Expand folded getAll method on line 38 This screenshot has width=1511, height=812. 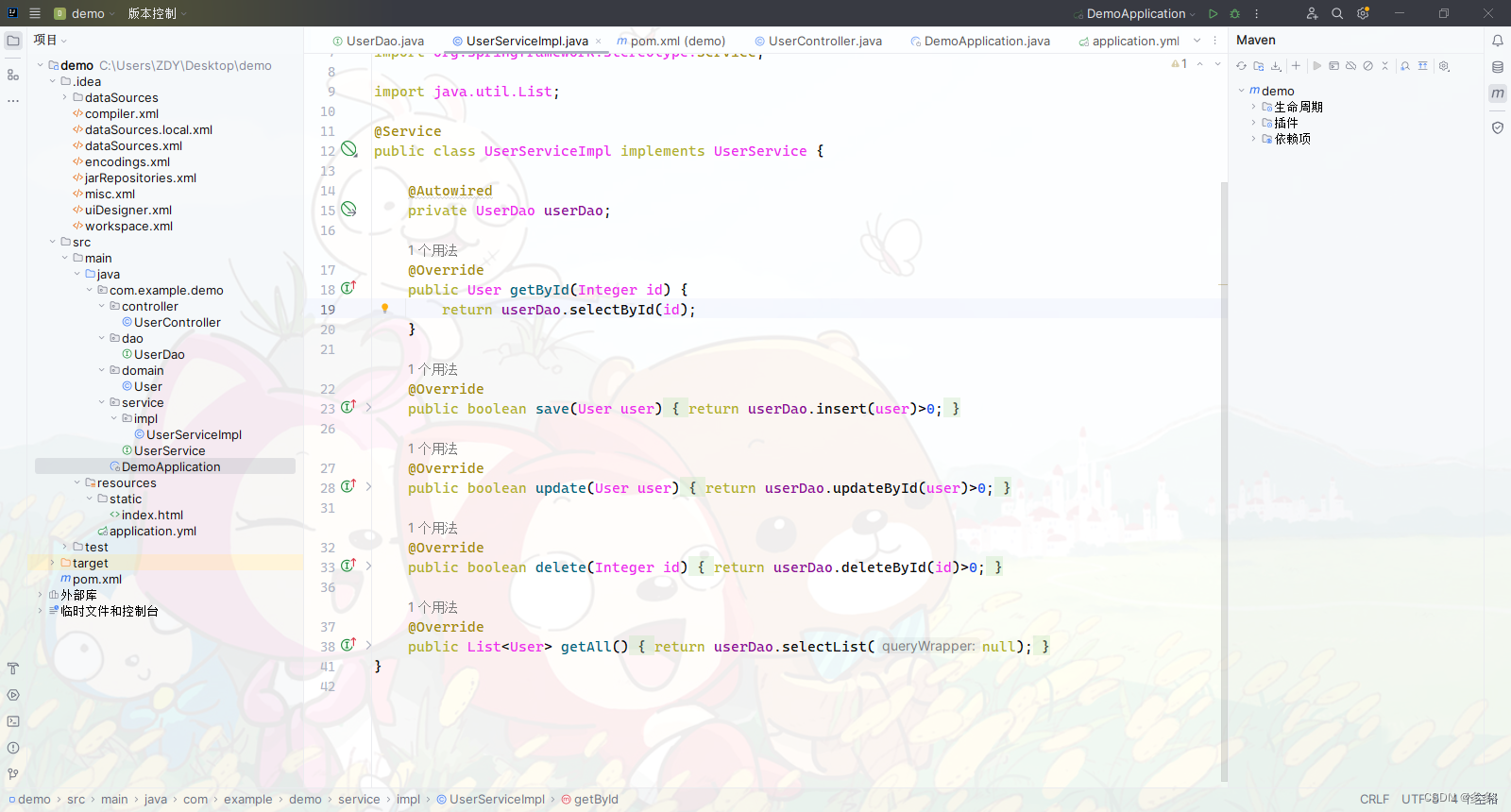point(368,646)
